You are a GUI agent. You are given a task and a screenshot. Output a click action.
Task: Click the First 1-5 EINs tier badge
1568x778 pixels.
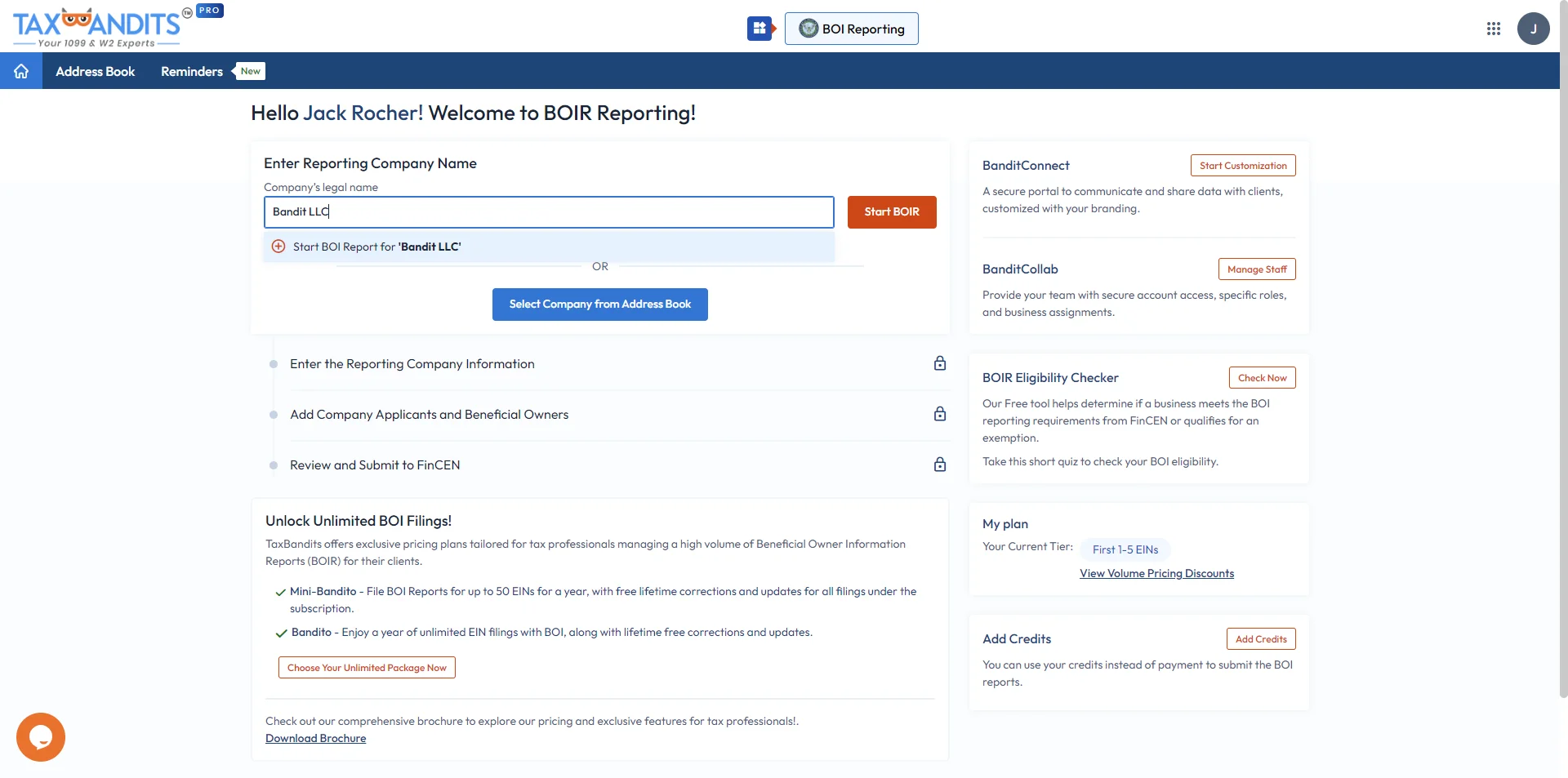[1125, 549]
